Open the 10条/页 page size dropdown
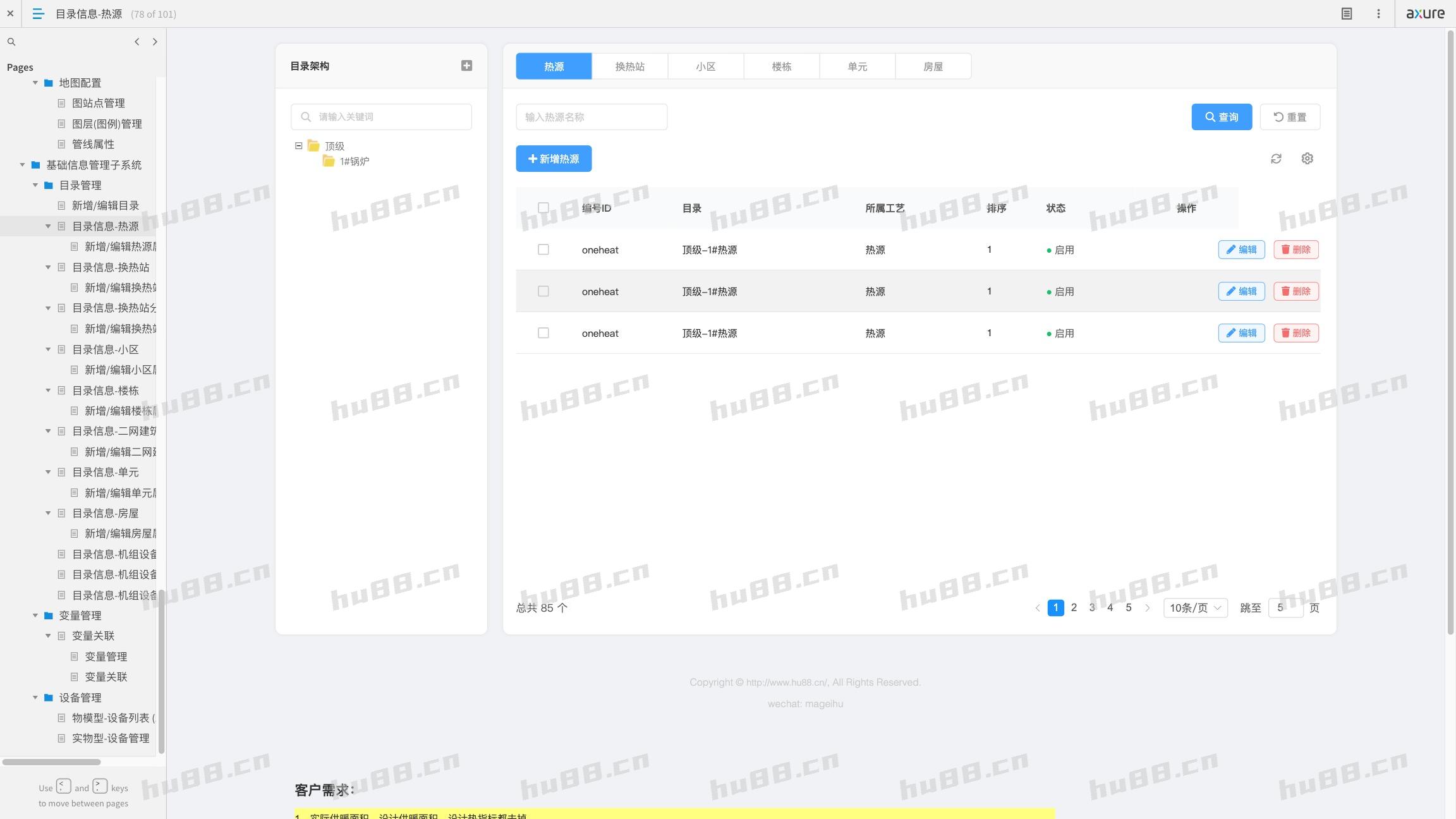 pyautogui.click(x=1195, y=608)
